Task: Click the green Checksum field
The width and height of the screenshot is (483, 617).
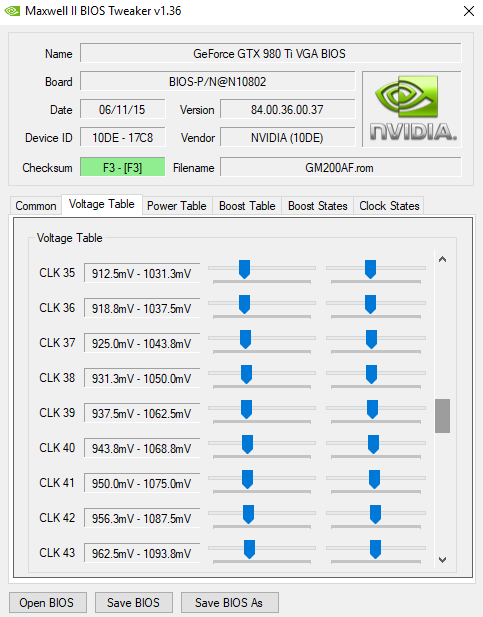Action: pos(122,167)
